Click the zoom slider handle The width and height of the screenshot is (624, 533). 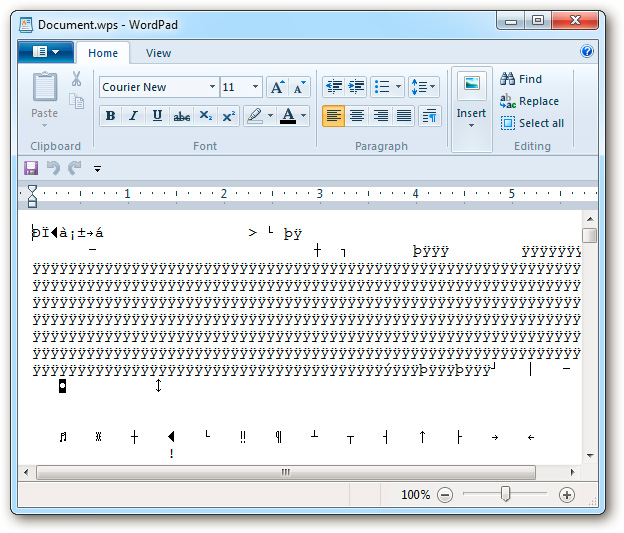[505, 494]
